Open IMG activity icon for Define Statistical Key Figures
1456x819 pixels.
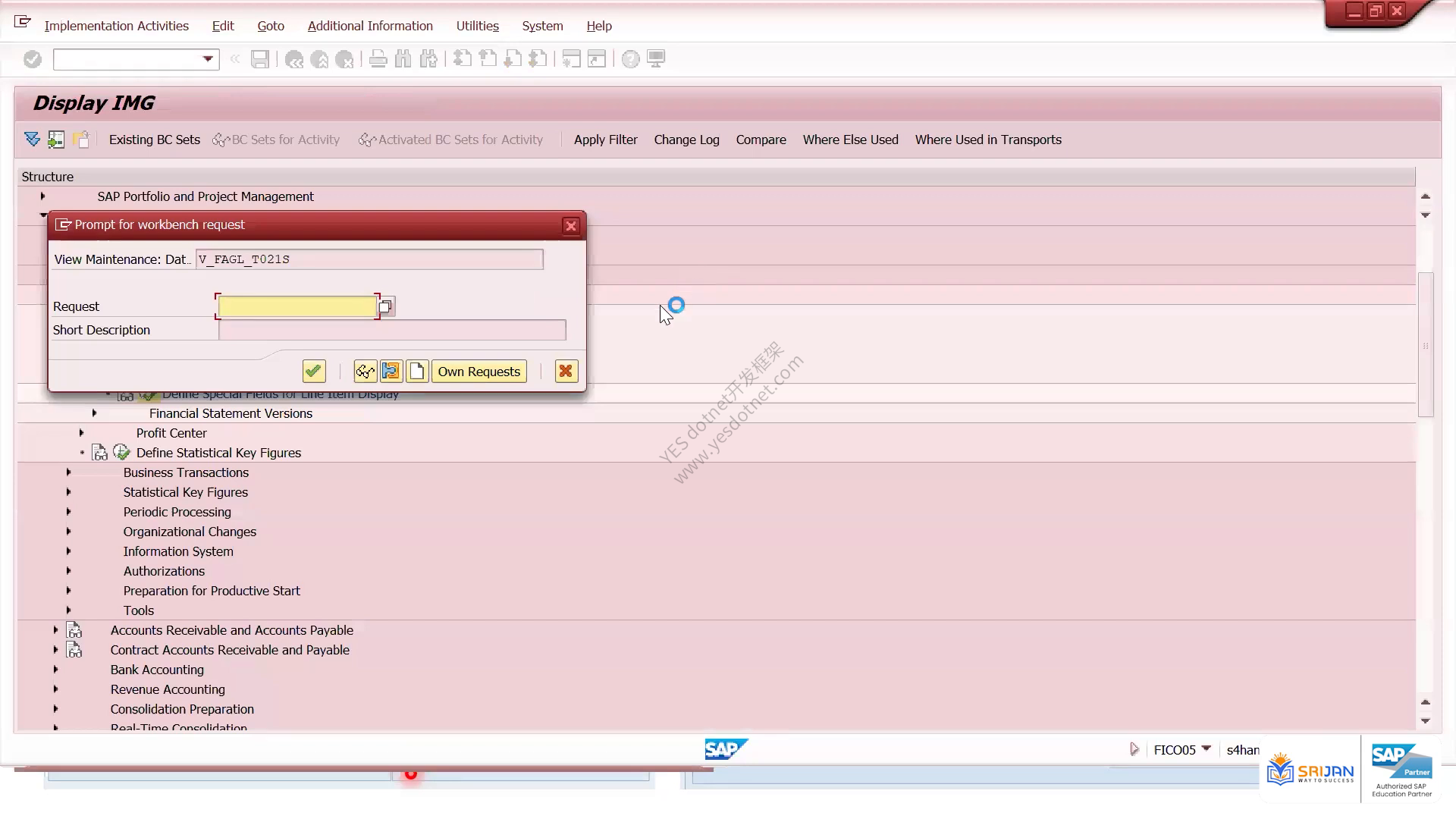click(x=121, y=453)
